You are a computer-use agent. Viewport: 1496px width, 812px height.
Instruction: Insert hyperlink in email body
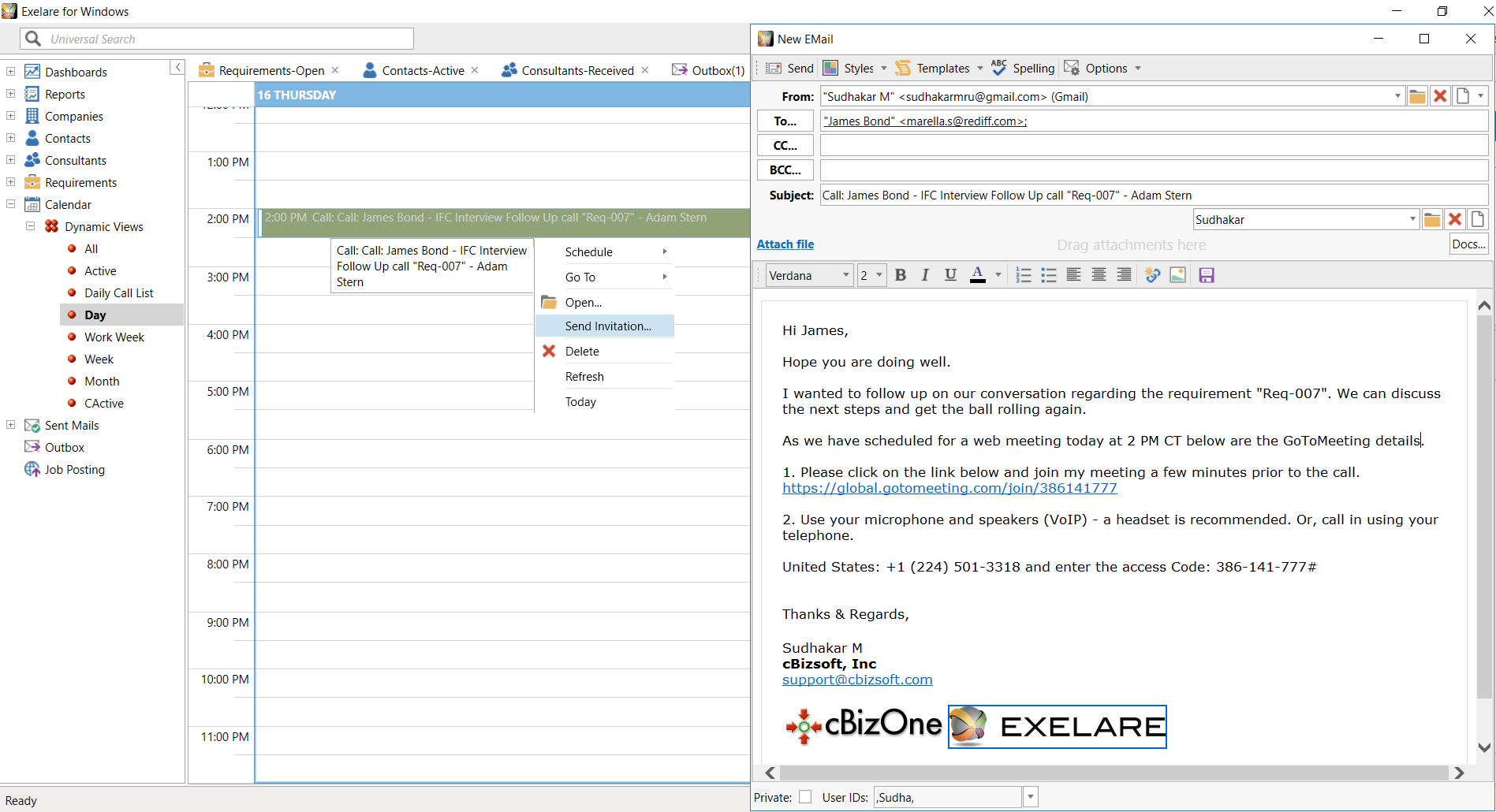pyautogui.click(x=1153, y=275)
